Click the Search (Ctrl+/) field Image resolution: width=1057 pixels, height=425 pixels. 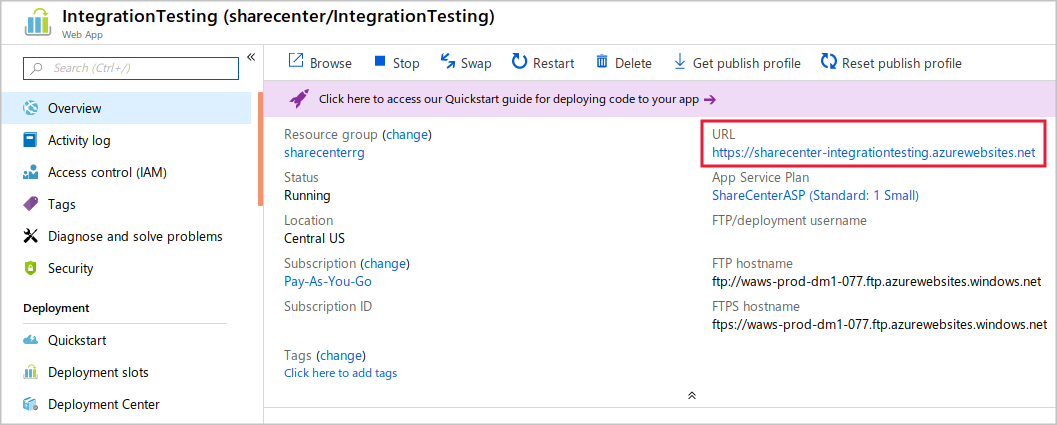[x=131, y=68]
